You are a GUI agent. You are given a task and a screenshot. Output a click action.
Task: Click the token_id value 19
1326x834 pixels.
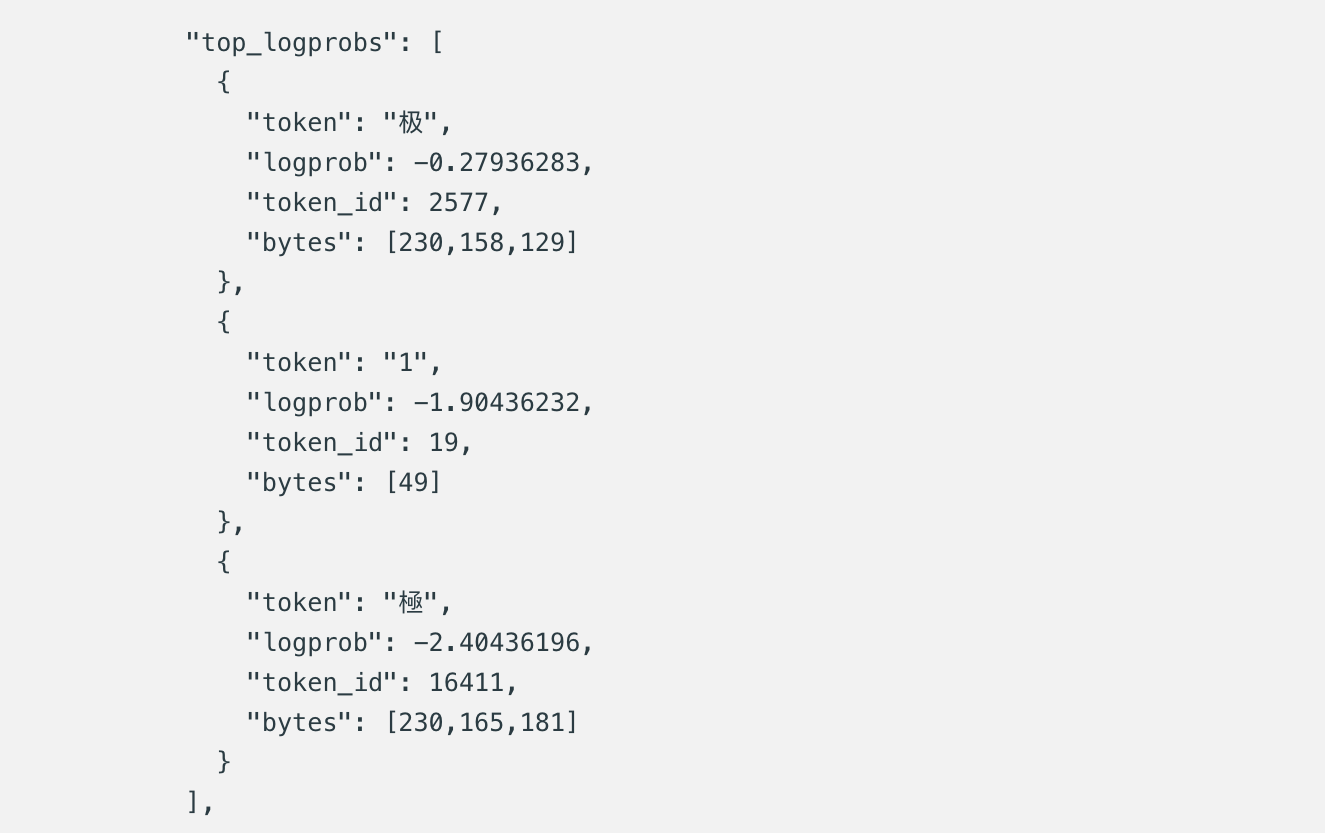click(x=444, y=442)
